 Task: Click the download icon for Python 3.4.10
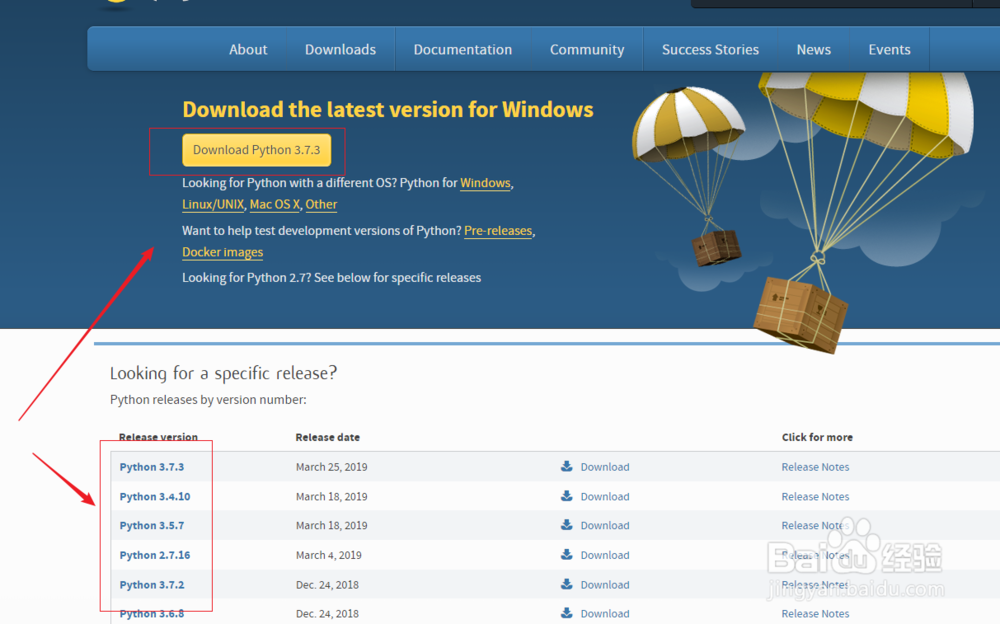coord(566,496)
